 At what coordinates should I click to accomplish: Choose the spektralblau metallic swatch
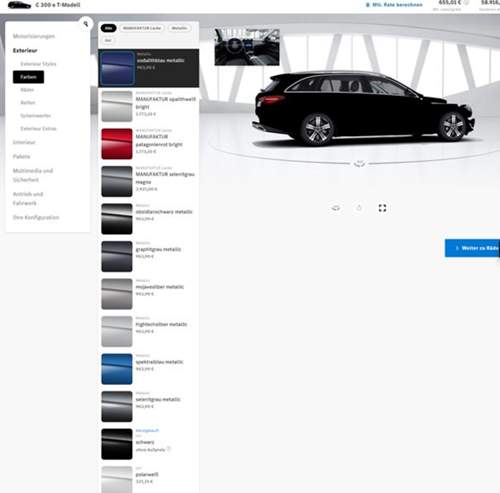(x=117, y=369)
